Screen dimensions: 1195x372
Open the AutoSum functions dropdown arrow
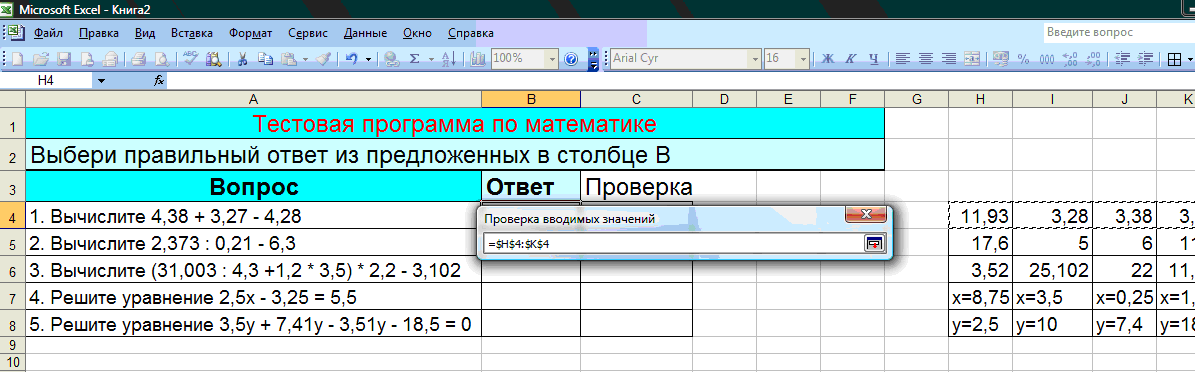(x=431, y=59)
